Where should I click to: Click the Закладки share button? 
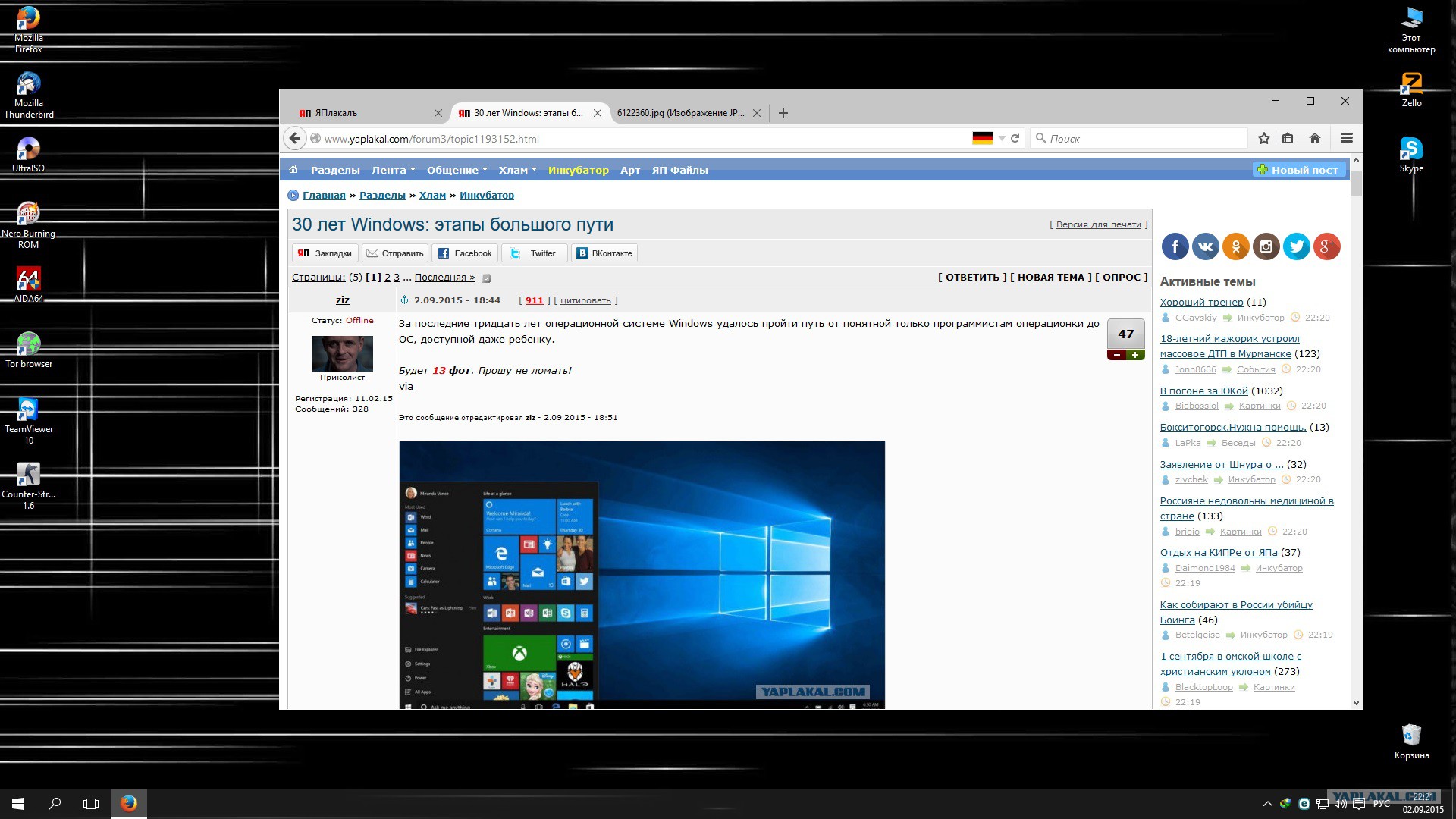click(325, 253)
